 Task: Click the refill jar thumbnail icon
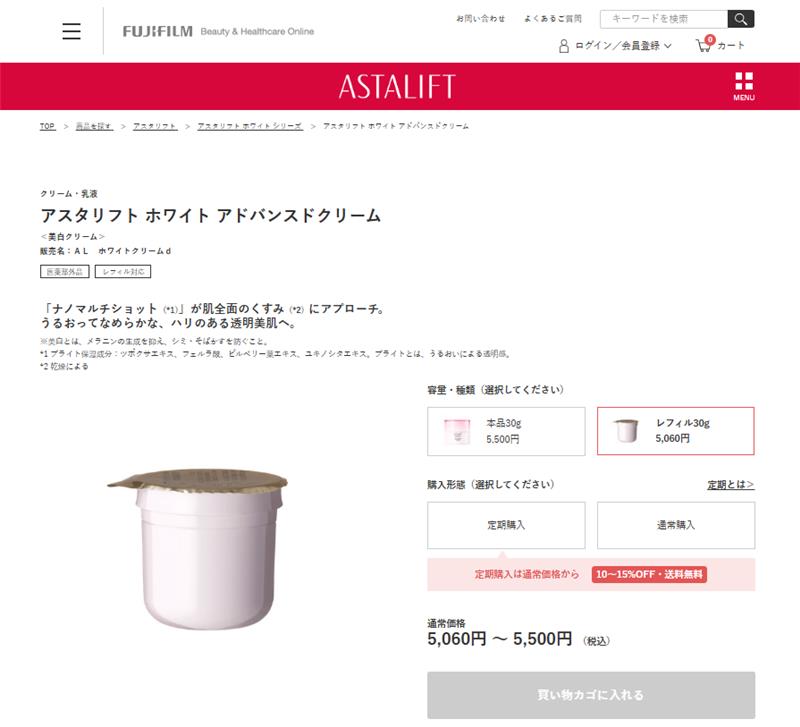(x=626, y=431)
